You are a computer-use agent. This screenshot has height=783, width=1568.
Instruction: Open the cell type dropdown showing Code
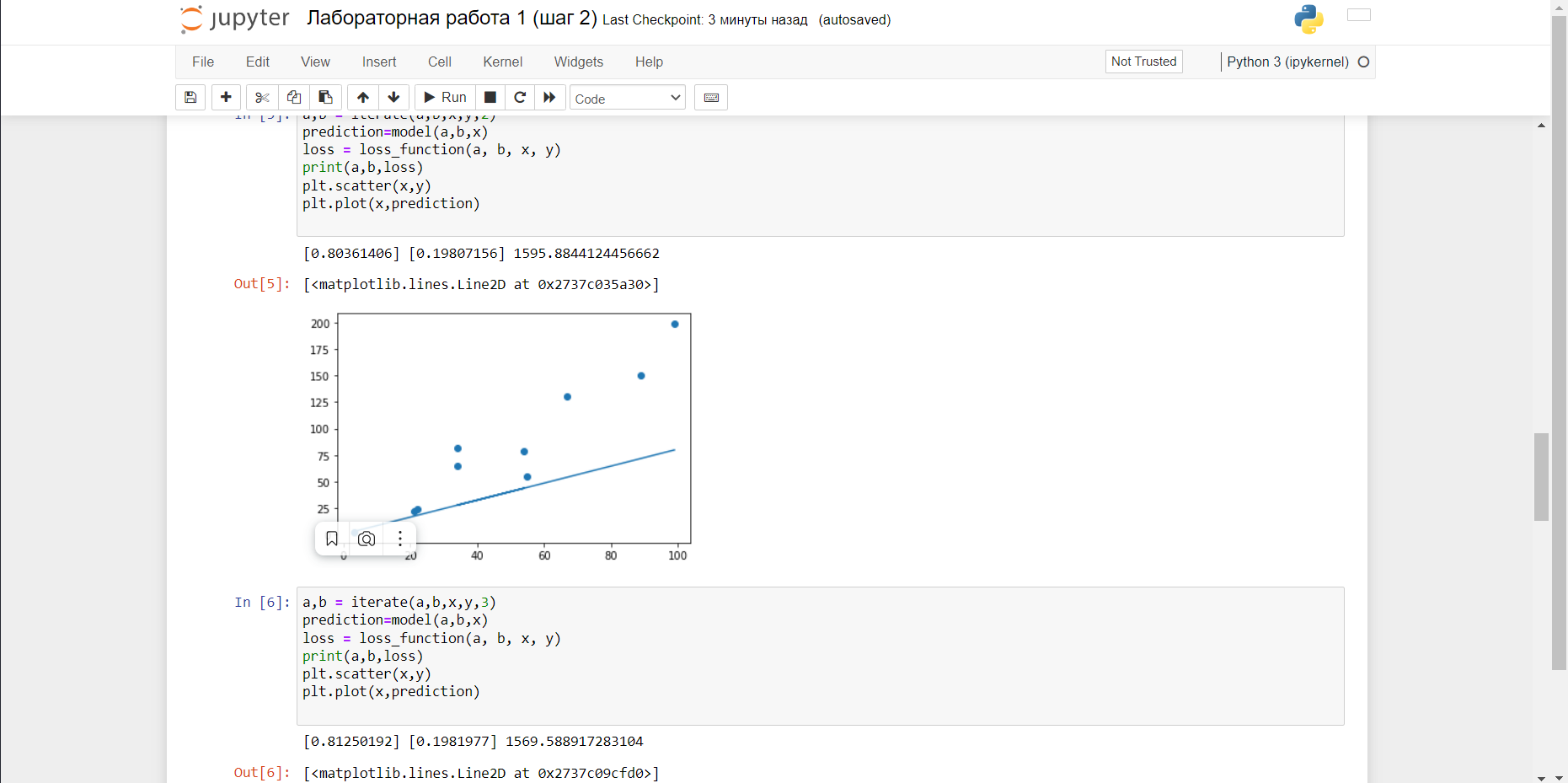pyautogui.click(x=627, y=98)
